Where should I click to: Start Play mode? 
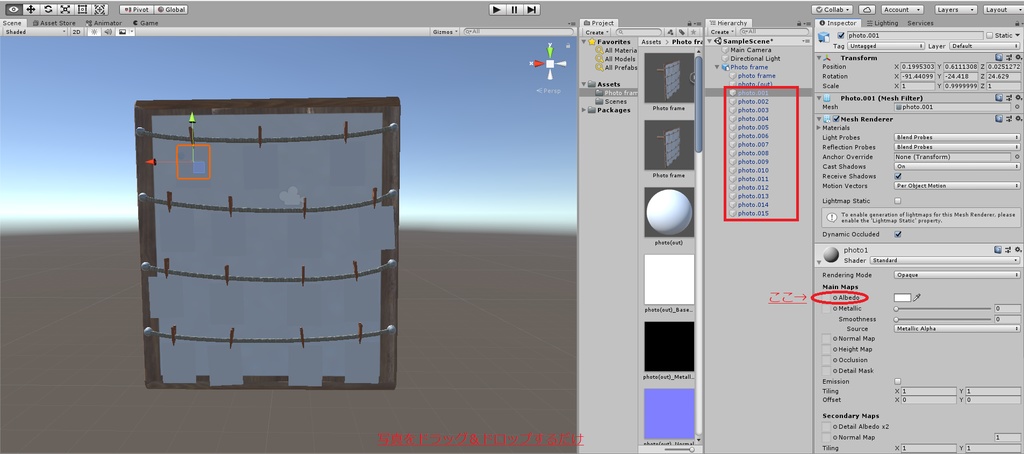pyautogui.click(x=497, y=10)
